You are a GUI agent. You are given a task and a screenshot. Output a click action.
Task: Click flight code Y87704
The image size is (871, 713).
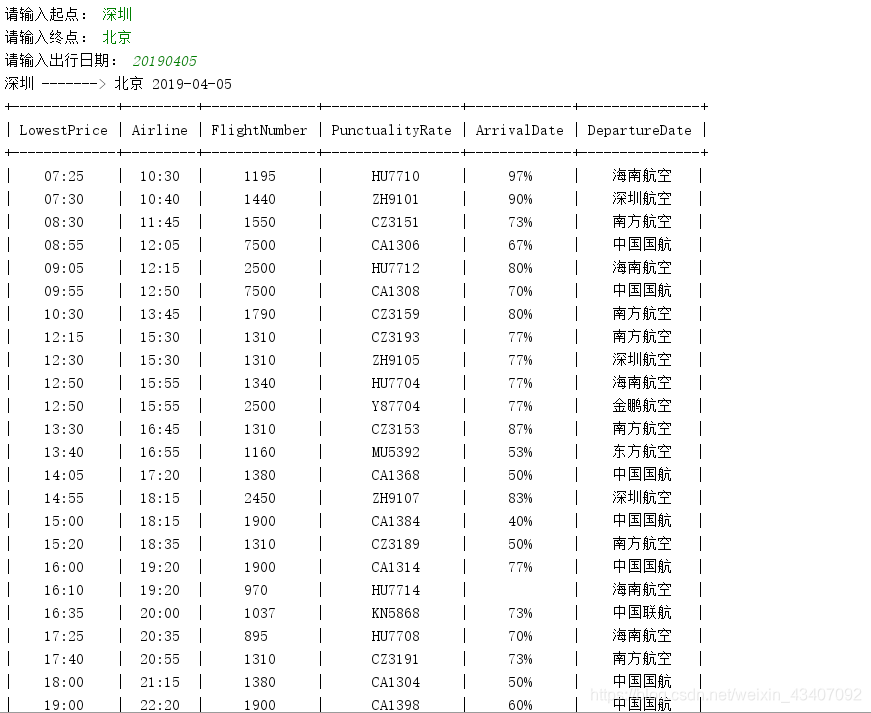point(396,406)
